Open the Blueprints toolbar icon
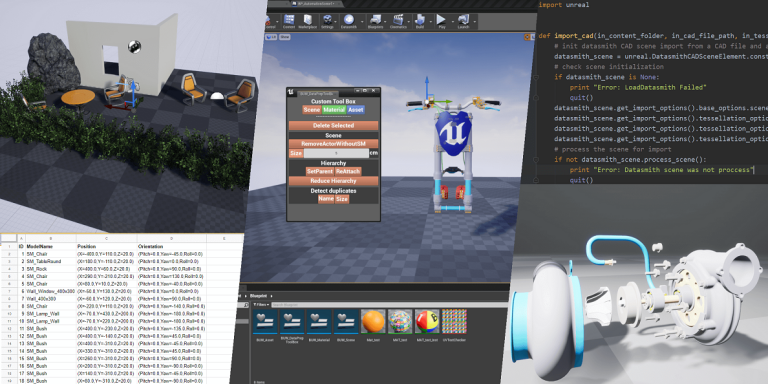Image resolution: width=768 pixels, height=384 pixels. [376, 20]
